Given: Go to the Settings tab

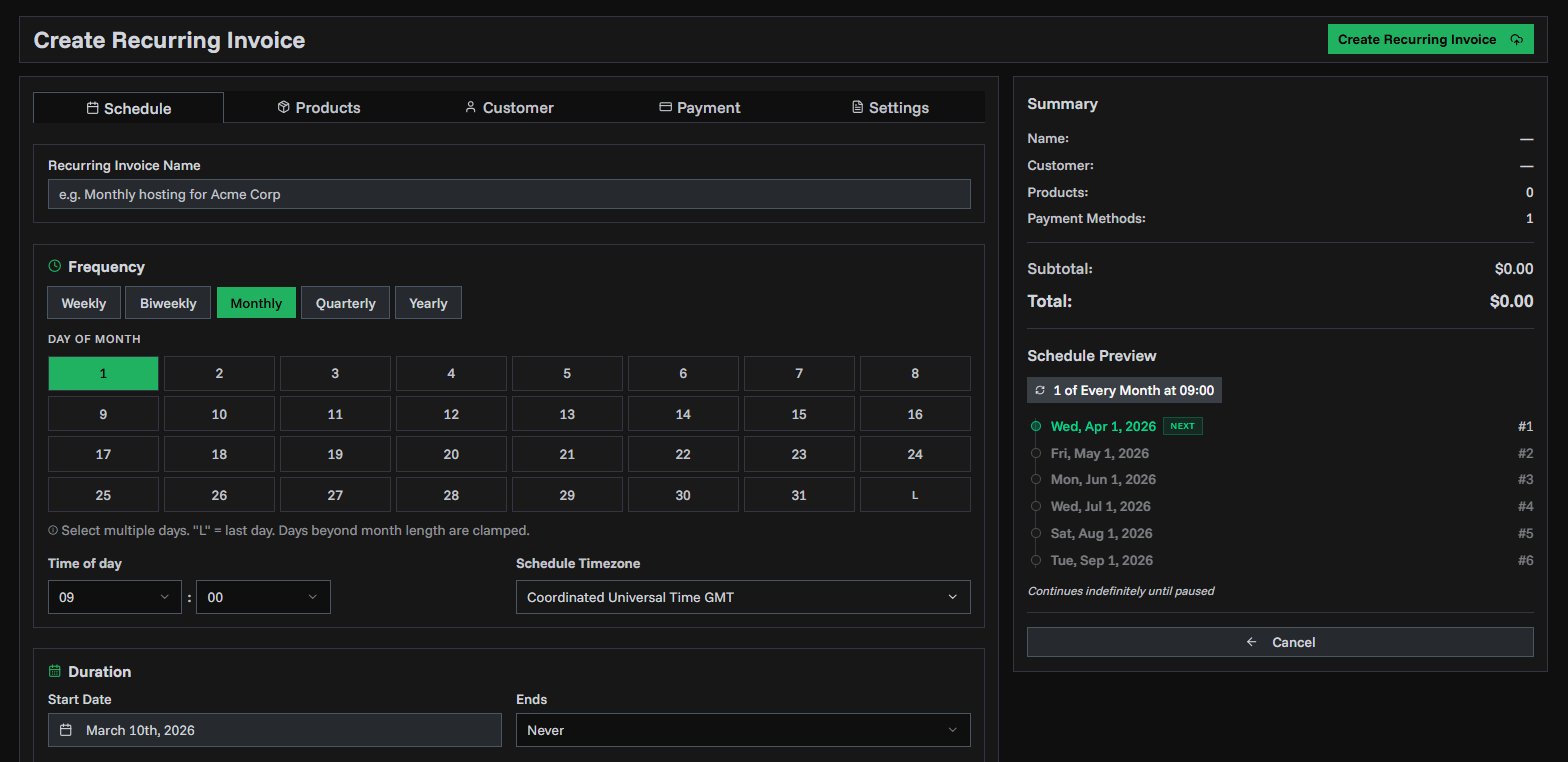Looking at the screenshot, I should [889, 108].
